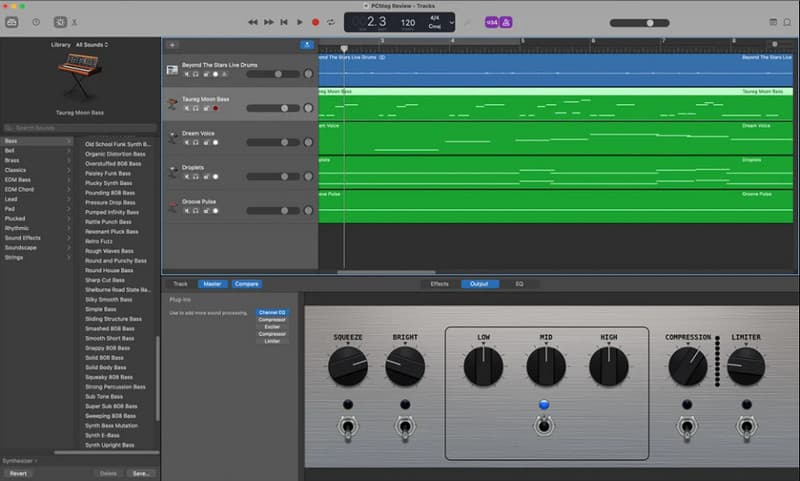Flip the Squeeze toggle switch
Viewport: 800px width, 481px height.
pos(348,429)
